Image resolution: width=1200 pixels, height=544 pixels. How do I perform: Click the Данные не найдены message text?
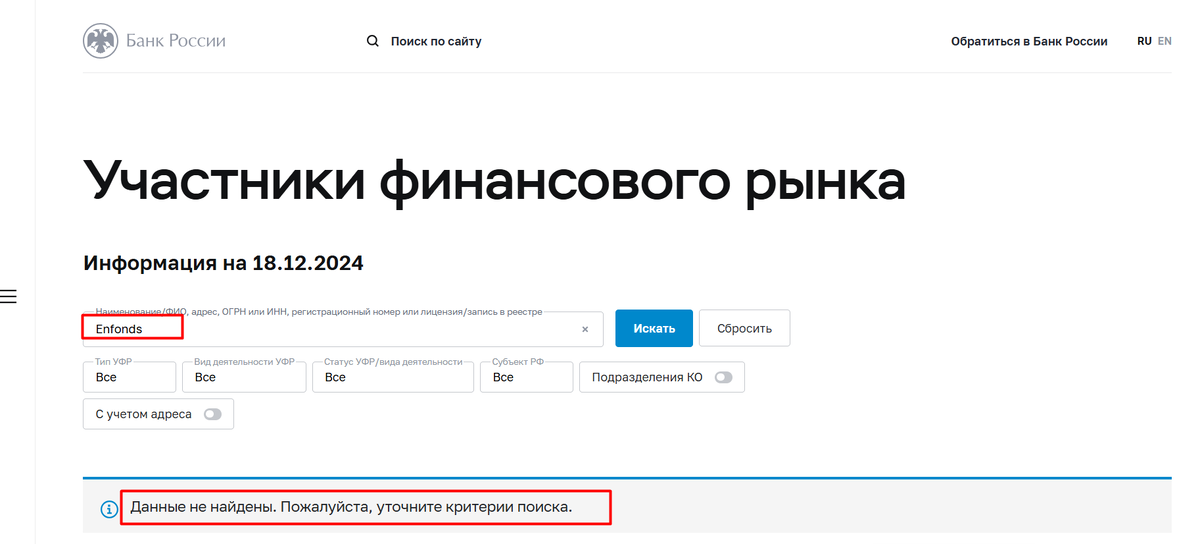pyautogui.click(x=351, y=507)
